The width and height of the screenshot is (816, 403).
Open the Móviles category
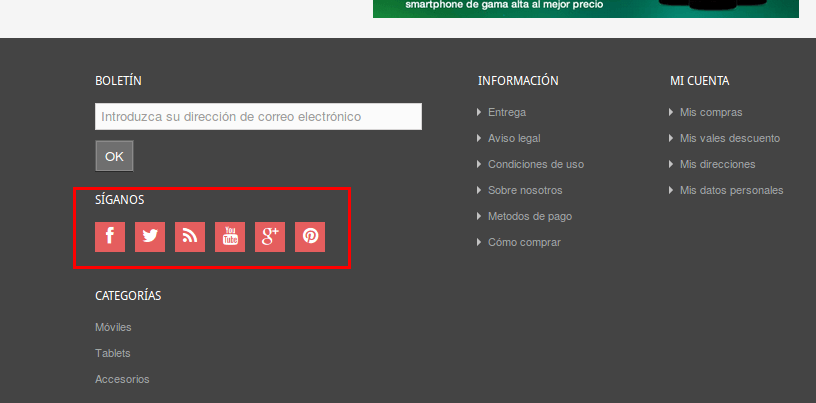113,328
